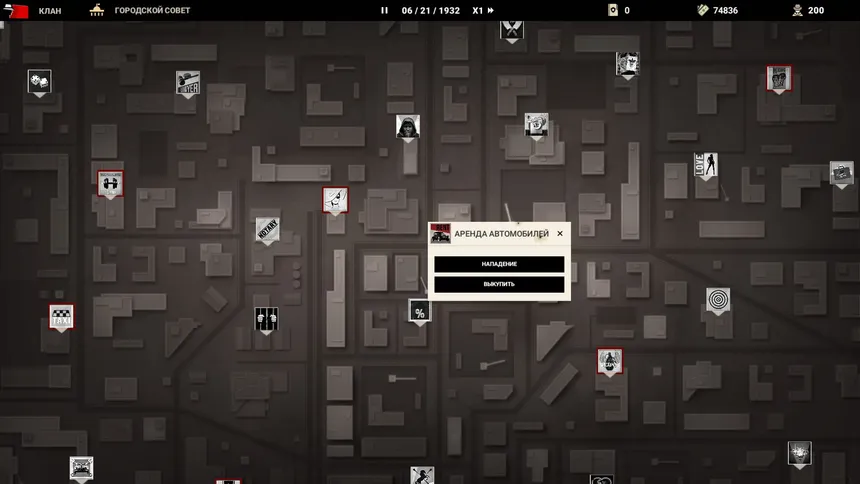Select the red-framed boxing gloves marker

coord(779,78)
